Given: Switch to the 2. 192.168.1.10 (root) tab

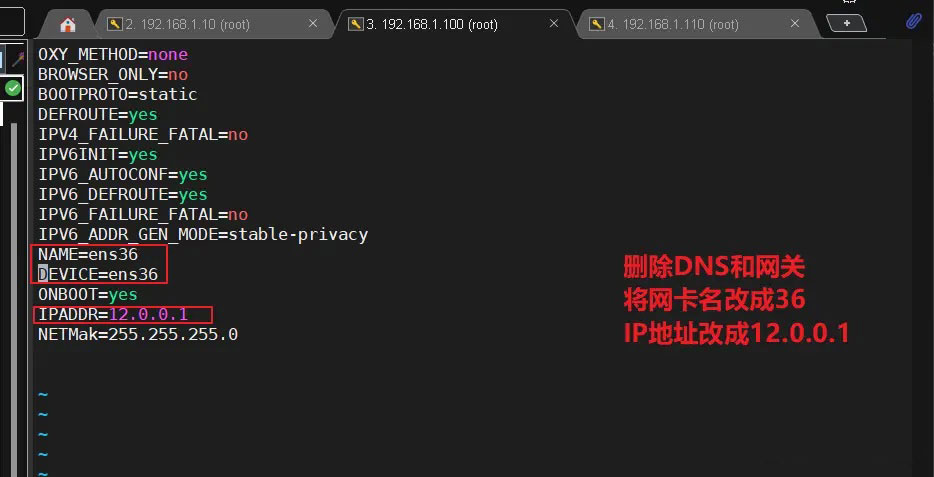Looking at the screenshot, I should (187, 24).
